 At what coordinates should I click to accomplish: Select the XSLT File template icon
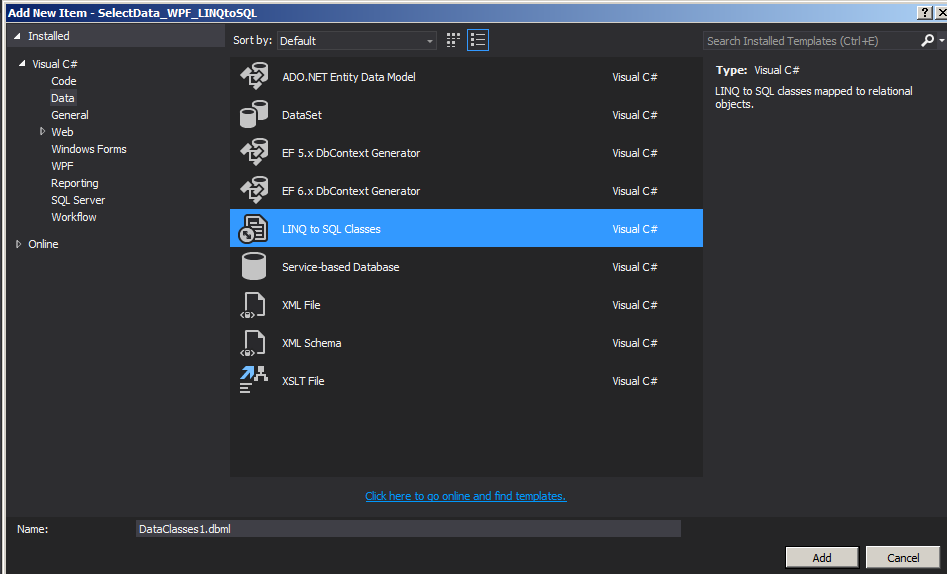[254, 381]
